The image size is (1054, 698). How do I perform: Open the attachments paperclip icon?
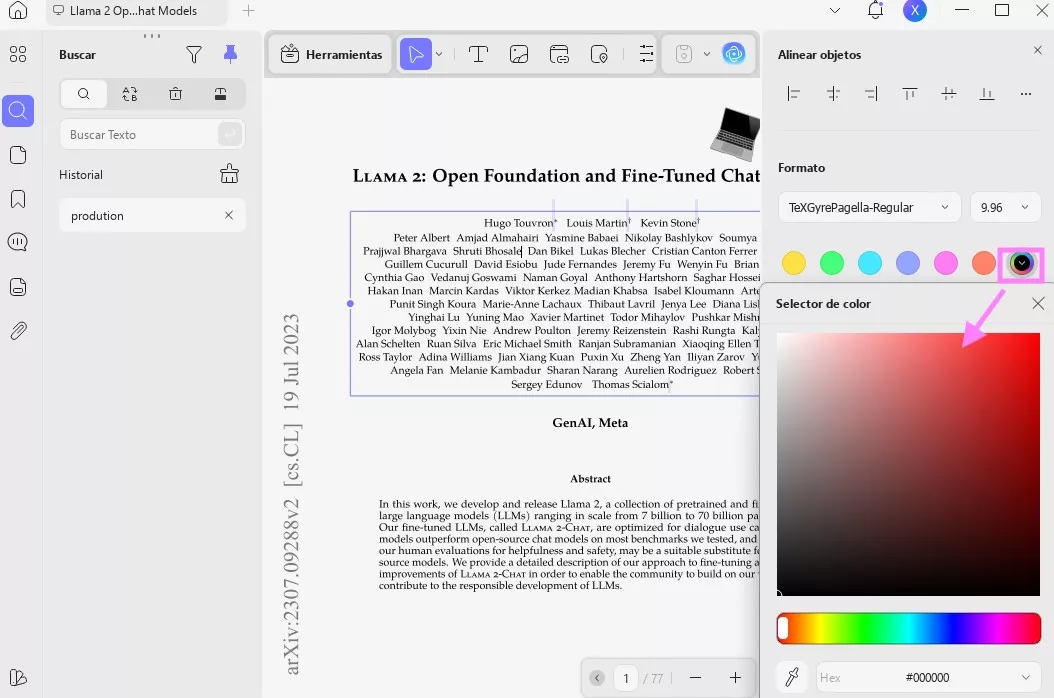[18, 331]
